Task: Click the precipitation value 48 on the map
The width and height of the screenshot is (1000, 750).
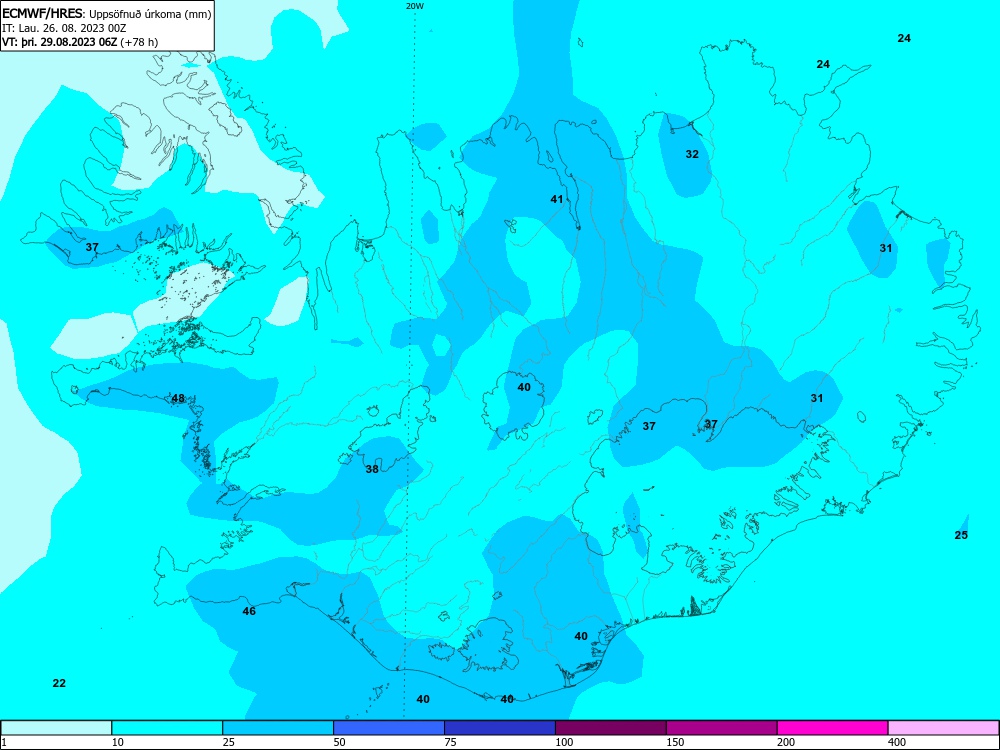Action: [x=178, y=399]
